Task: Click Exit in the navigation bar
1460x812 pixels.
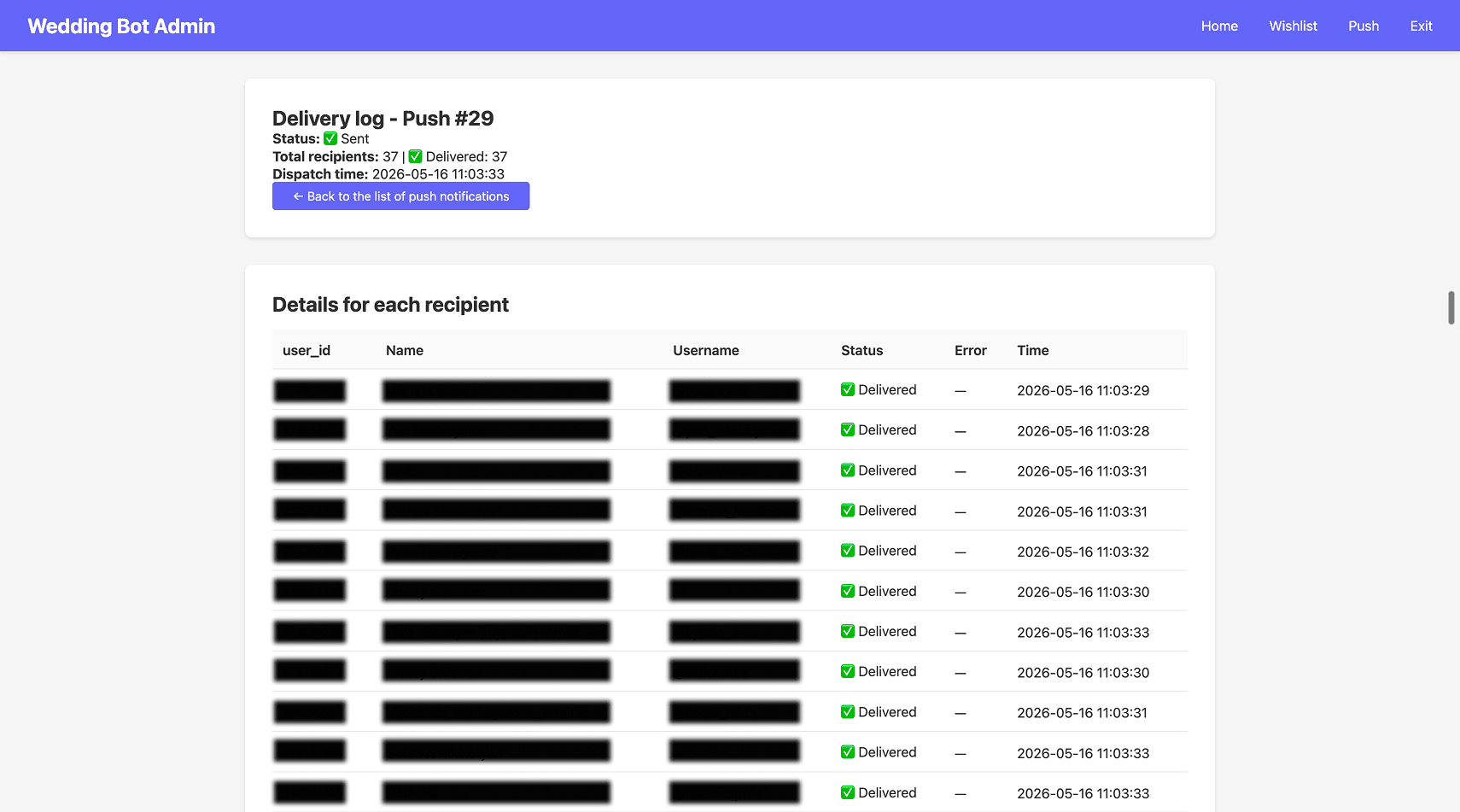Action: pos(1421,26)
